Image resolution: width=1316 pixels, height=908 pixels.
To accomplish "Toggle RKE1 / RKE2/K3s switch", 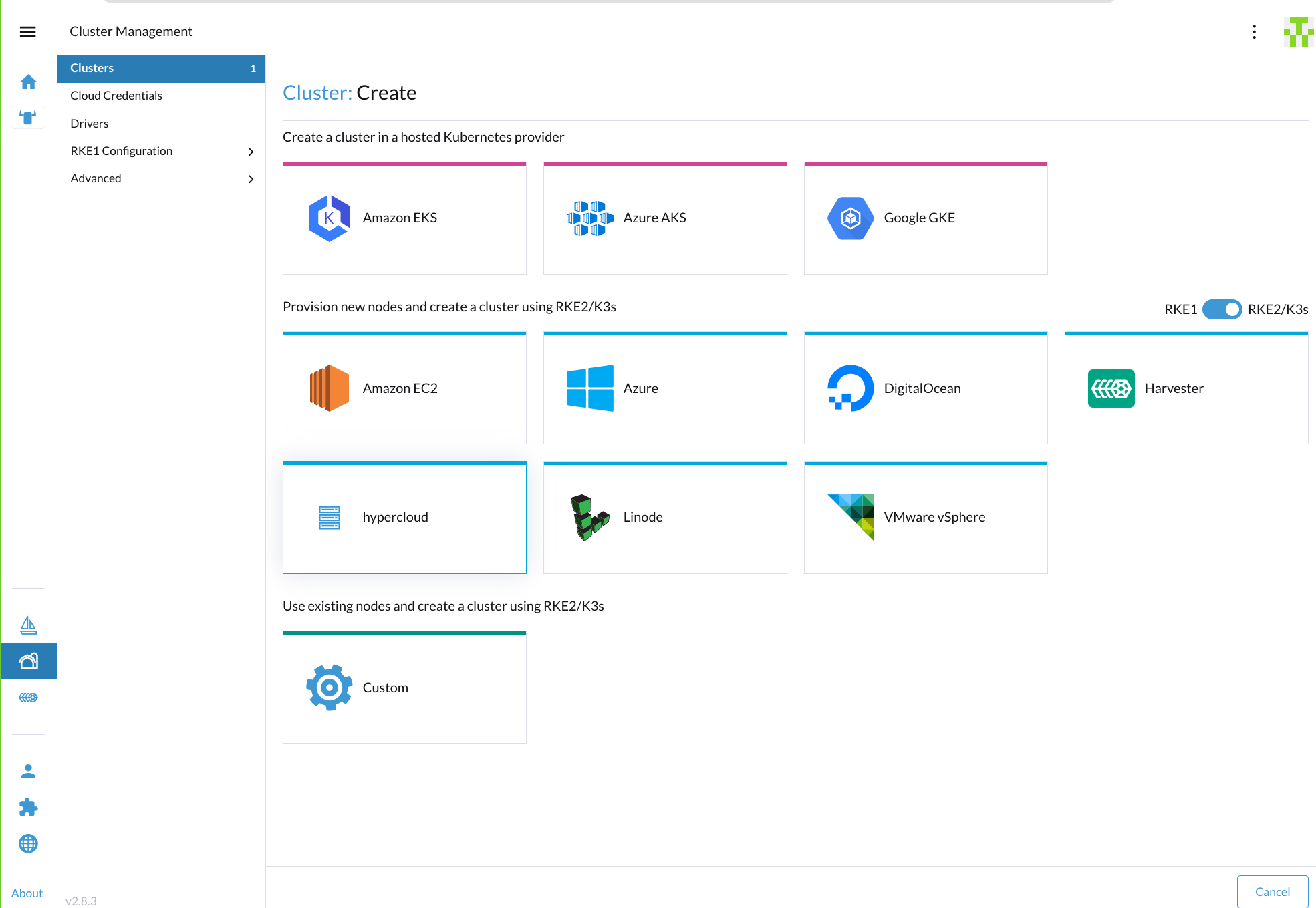I will click(1222, 309).
